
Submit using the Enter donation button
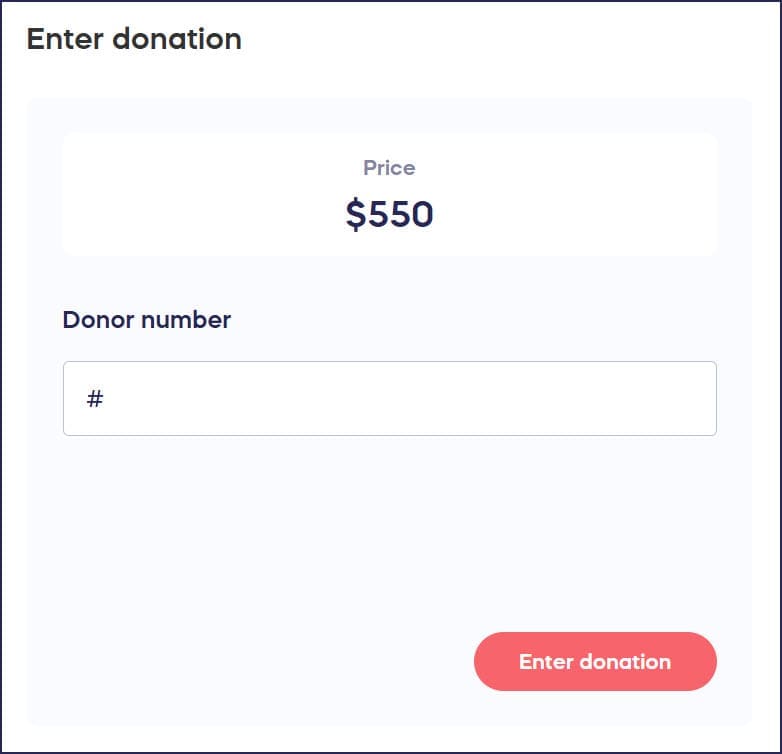pyautogui.click(x=595, y=661)
